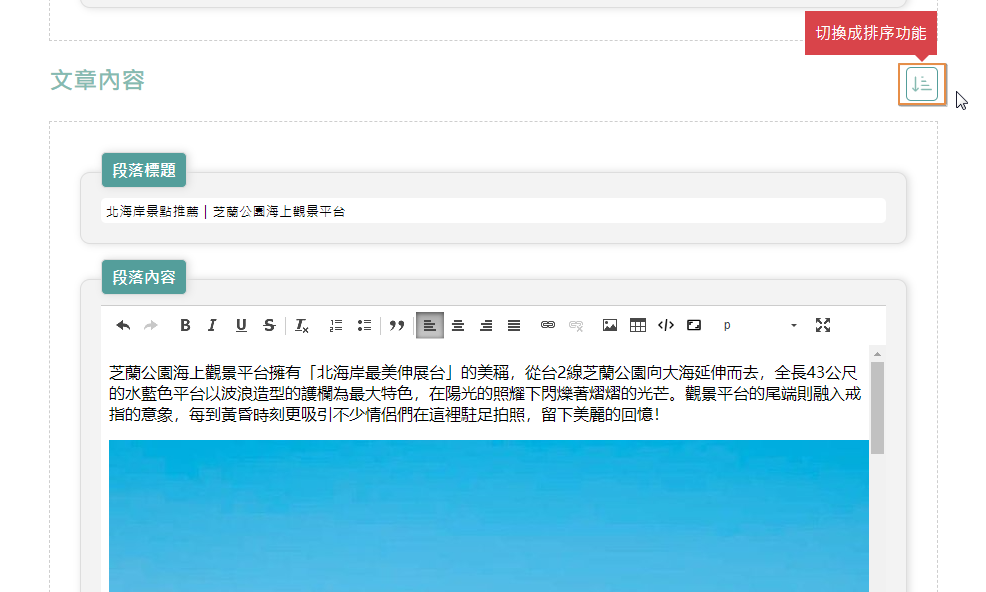
Task: Click the sorting toggle icon near 切換成排序功能
Action: [x=920, y=85]
